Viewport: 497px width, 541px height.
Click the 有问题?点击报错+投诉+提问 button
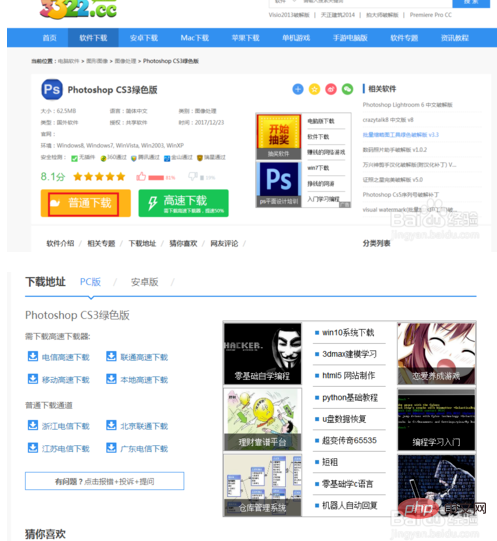click(105, 481)
